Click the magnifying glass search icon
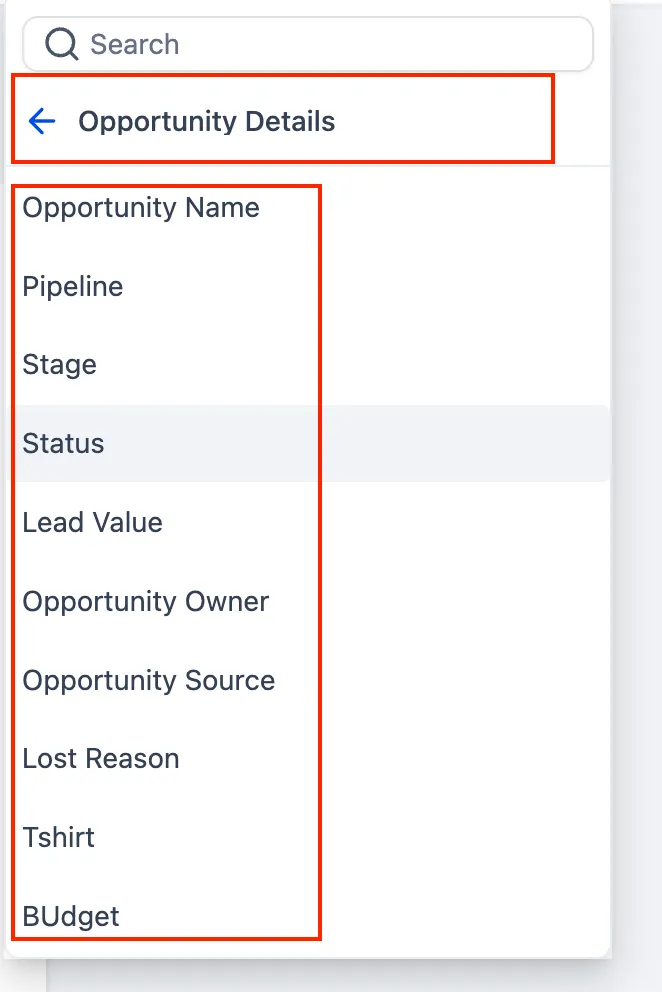 61,44
